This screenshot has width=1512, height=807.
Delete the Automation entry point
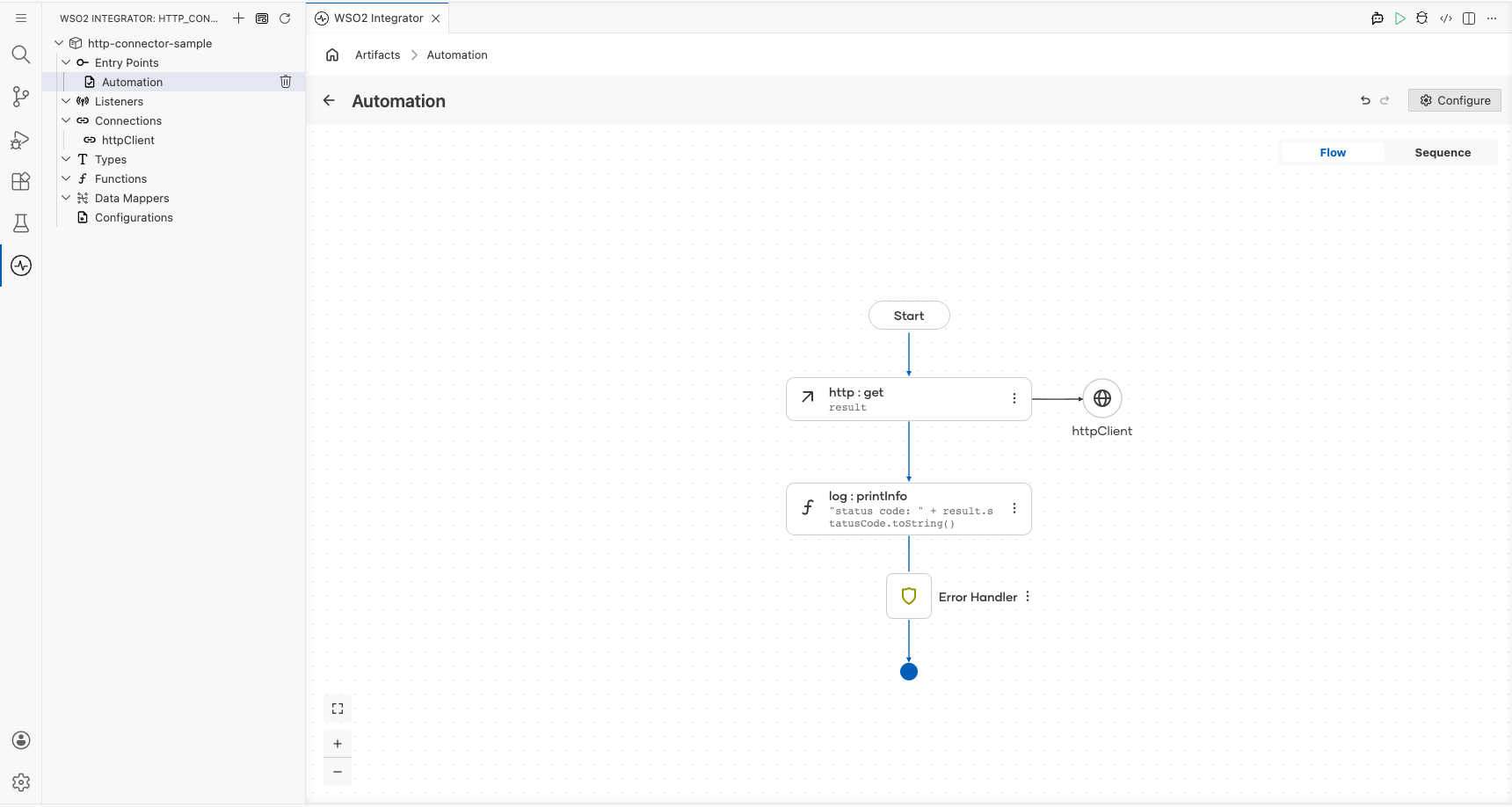pos(286,82)
